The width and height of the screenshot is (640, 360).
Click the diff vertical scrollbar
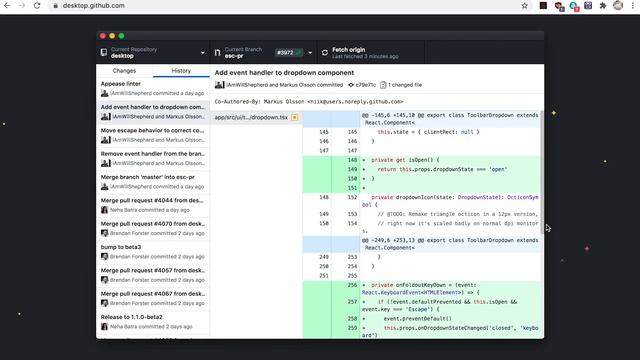(x=542, y=171)
